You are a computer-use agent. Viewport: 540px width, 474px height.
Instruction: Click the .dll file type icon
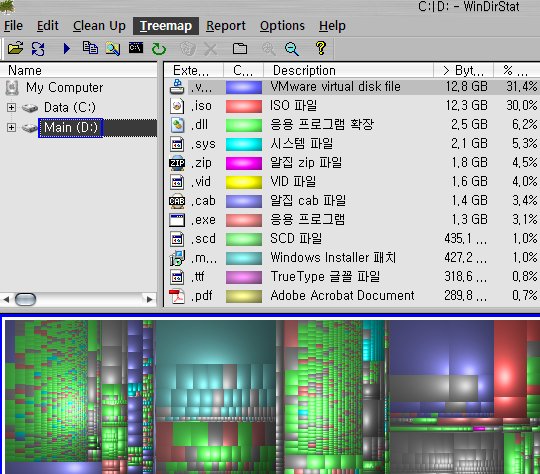coord(177,125)
